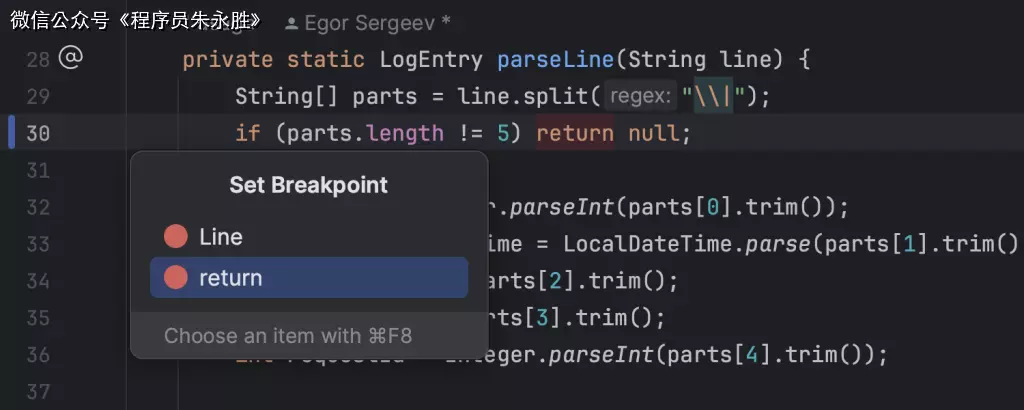Choose the return breakpoint option
Image resolution: width=1024 pixels, height=410 pixels.
click(x=231, y=278)
